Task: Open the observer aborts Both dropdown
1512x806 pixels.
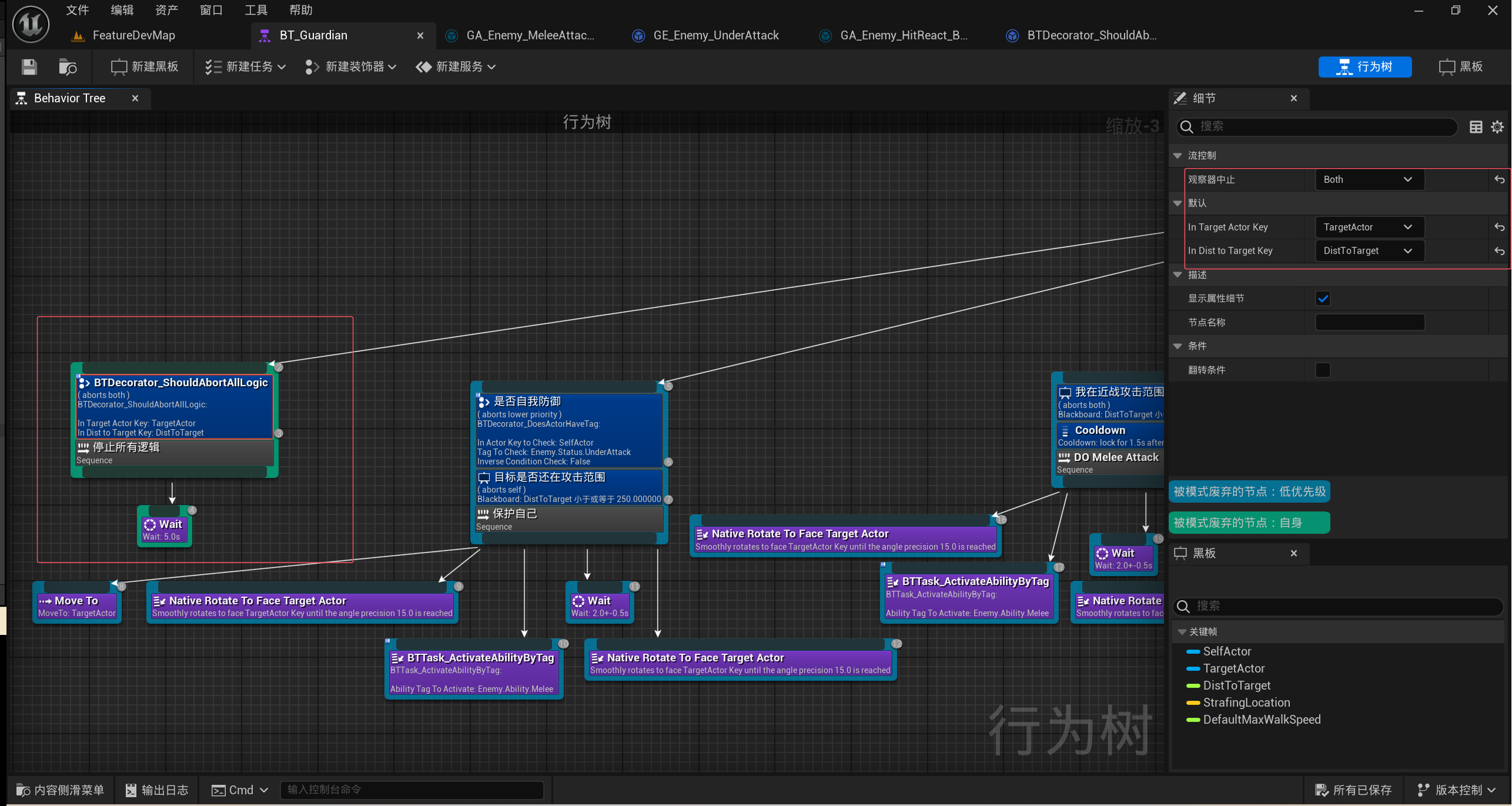Action: pyautogui.click(x=1369, y=180)
